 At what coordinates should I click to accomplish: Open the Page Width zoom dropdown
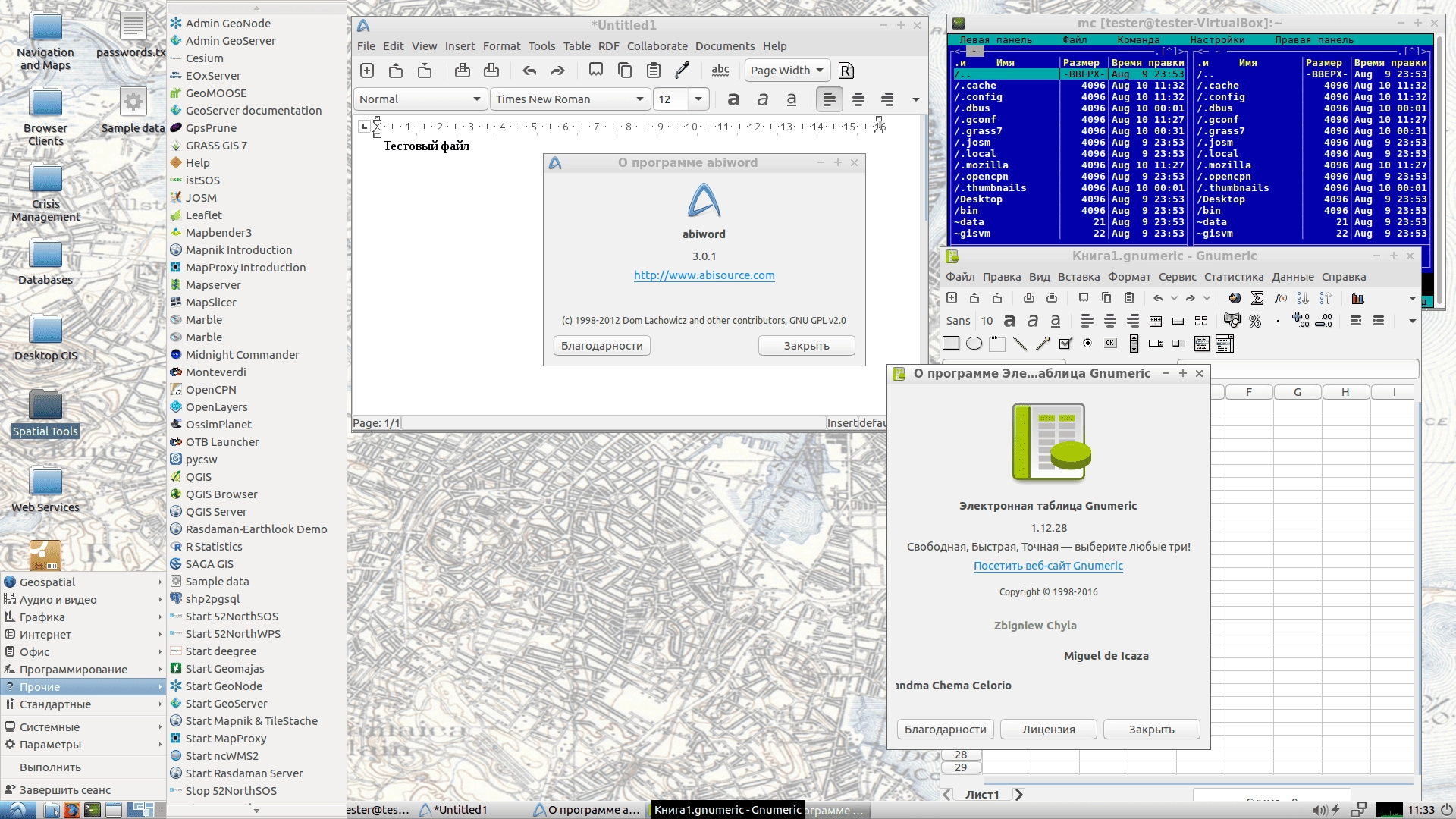point(787,71)
